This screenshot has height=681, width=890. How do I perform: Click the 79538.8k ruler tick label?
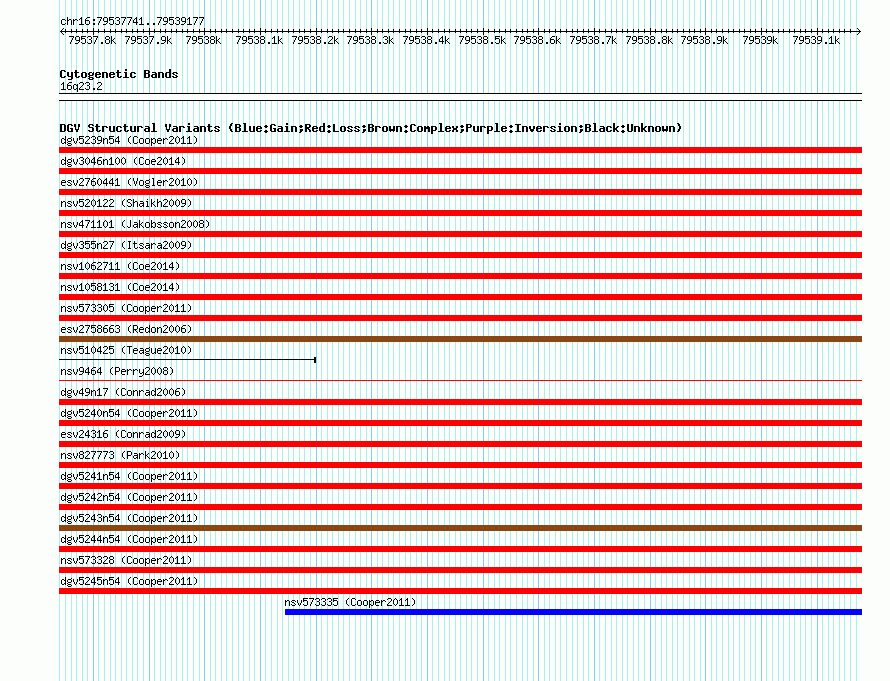click(x=649, y=40)
